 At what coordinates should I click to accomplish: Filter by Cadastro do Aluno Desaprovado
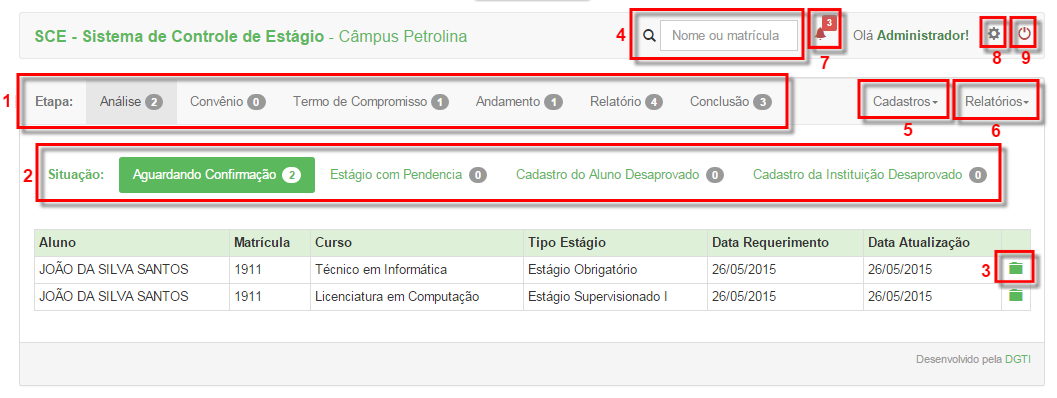(620, 175)
